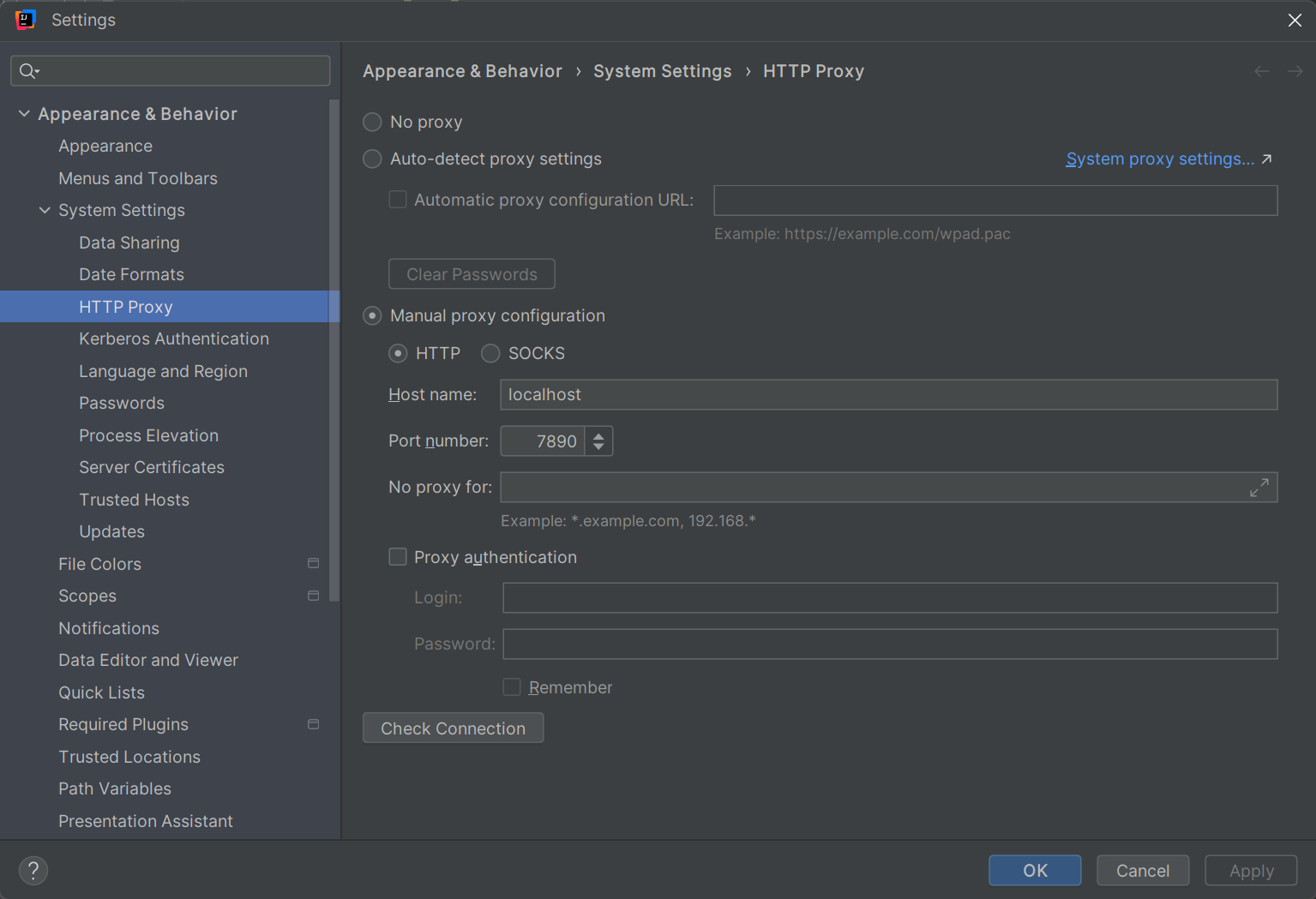Click the project-level icon next to Required Plugins
The width and height of the screenshot is (1316, 899).
pos(313,725)
